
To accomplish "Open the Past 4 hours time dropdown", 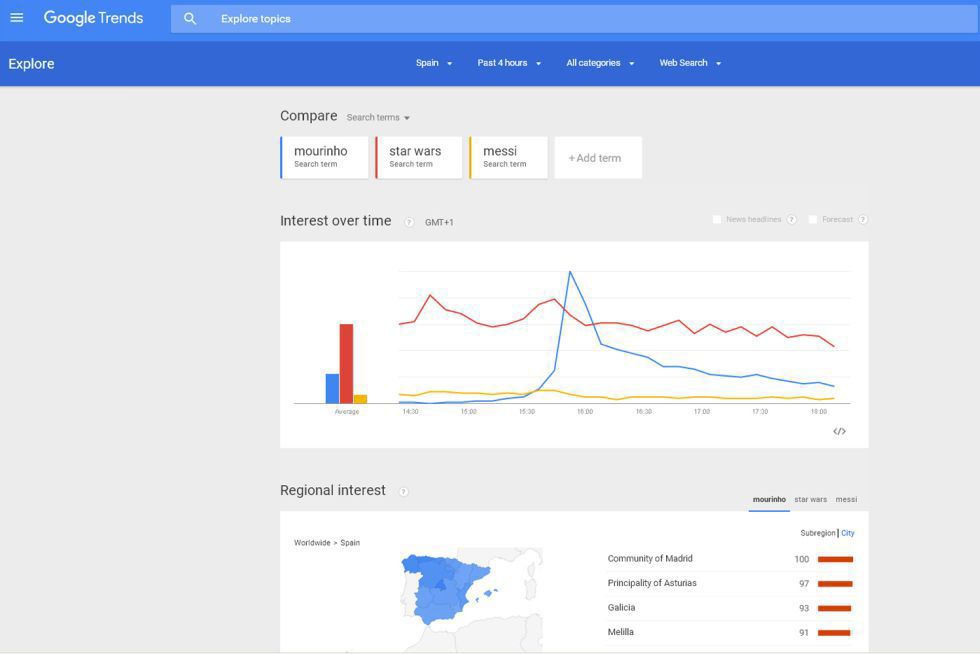I will tap(509, 63).
